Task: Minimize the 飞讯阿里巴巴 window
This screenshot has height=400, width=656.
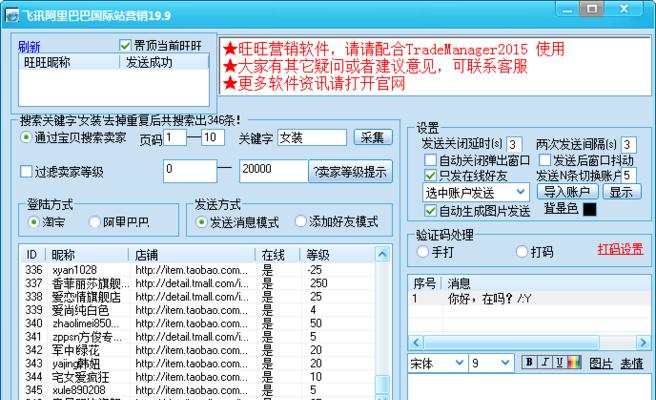Action: [567, 9]
